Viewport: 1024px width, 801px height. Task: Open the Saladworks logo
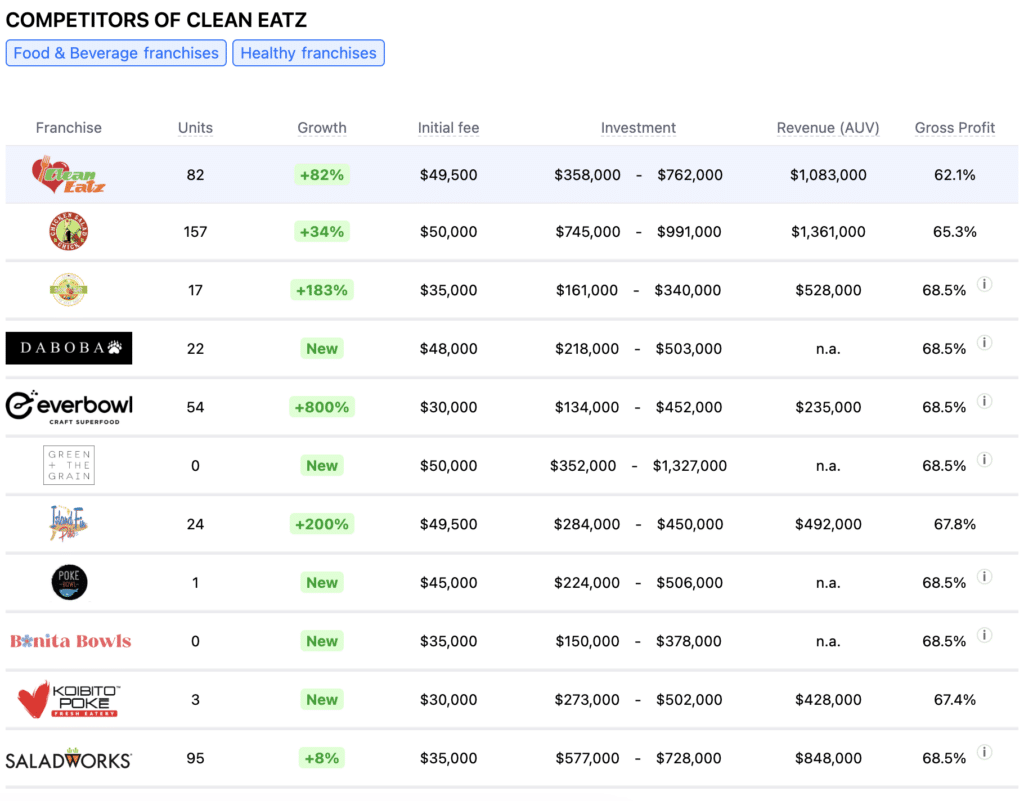69,759
